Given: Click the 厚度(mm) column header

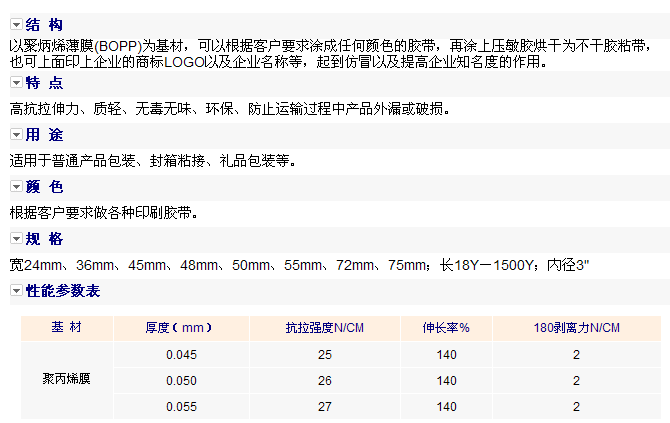Looking at the screenshot, I should [181, 328].
